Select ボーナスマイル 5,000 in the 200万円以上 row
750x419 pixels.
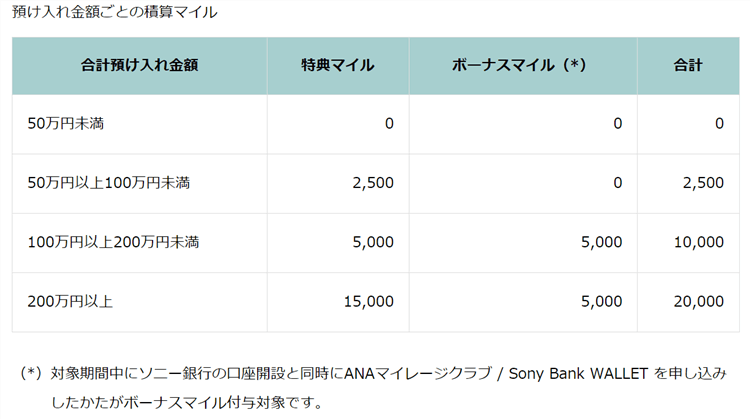(602, 301)
